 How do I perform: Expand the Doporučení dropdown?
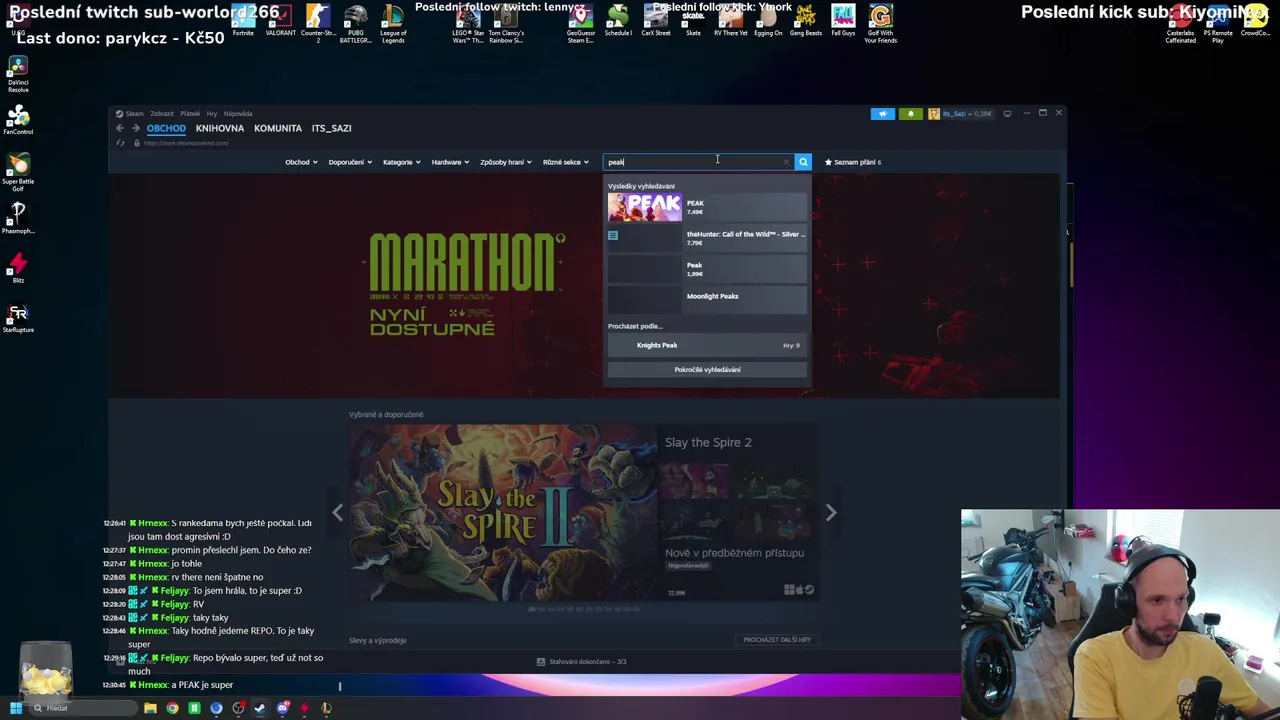350,162
